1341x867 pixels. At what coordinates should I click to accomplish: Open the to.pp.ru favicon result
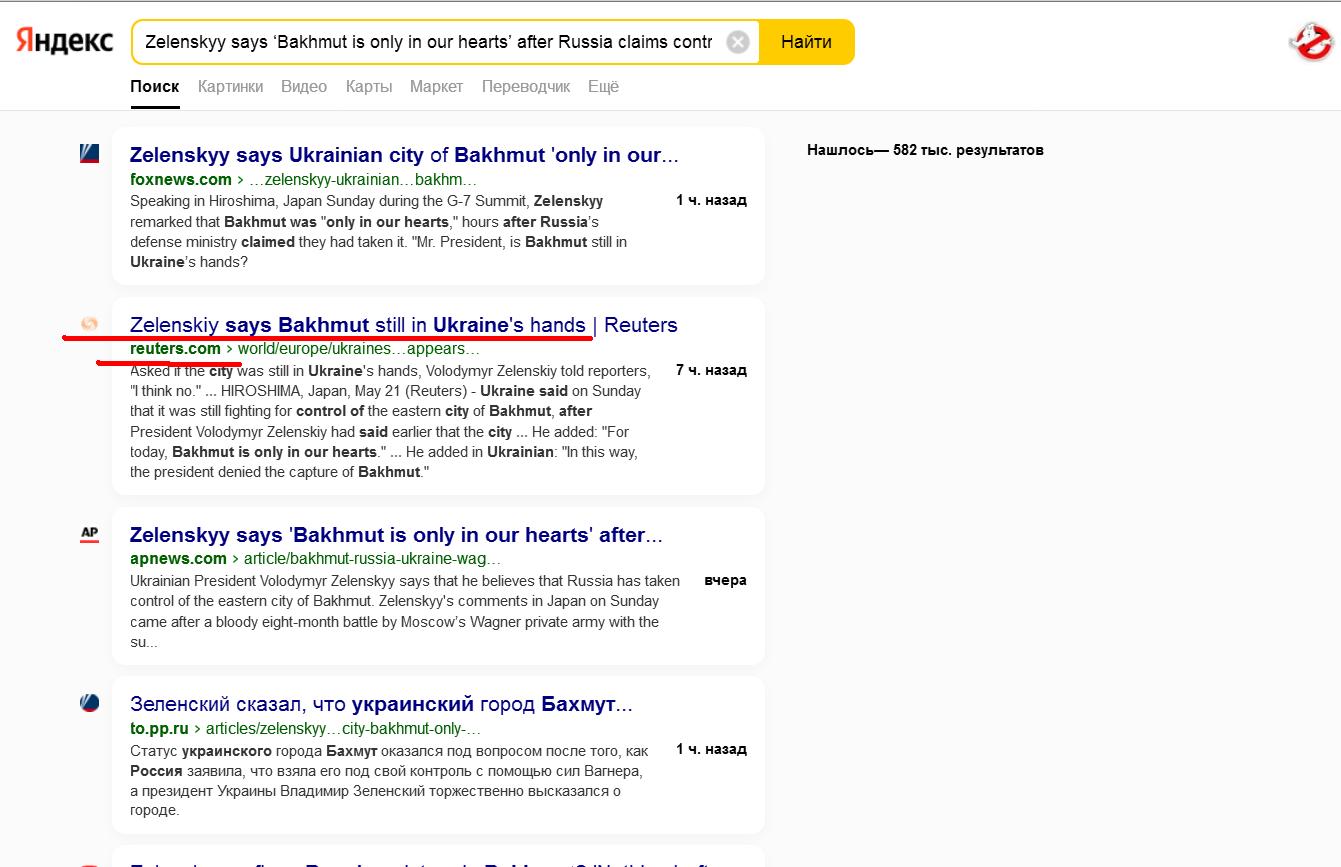[x=89, y=703]
